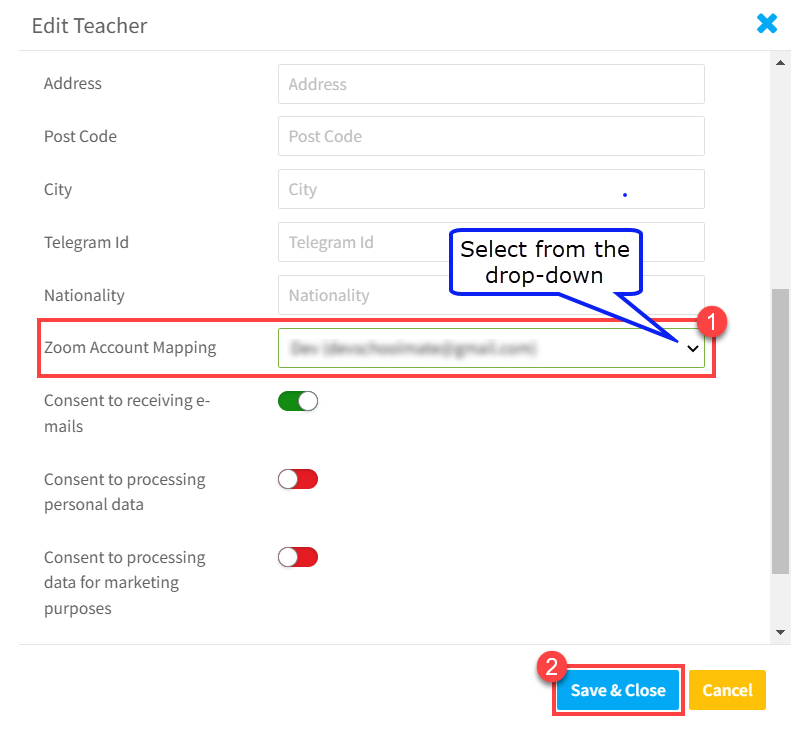Click the yellow Cancel button
Viewport: 805px width, 733px height.
[727, 690]
